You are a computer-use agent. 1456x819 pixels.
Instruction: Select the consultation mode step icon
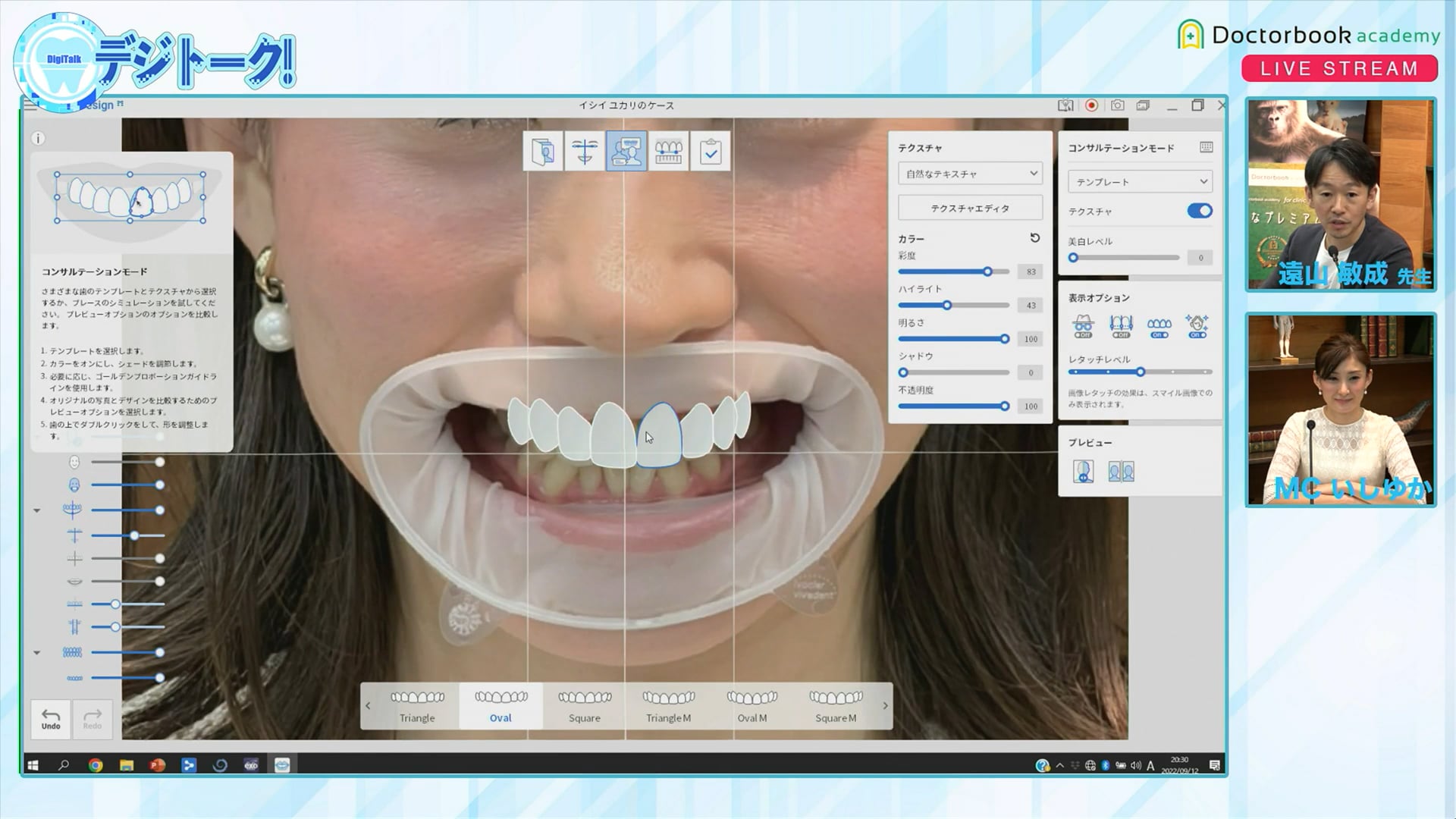[626, 152]
